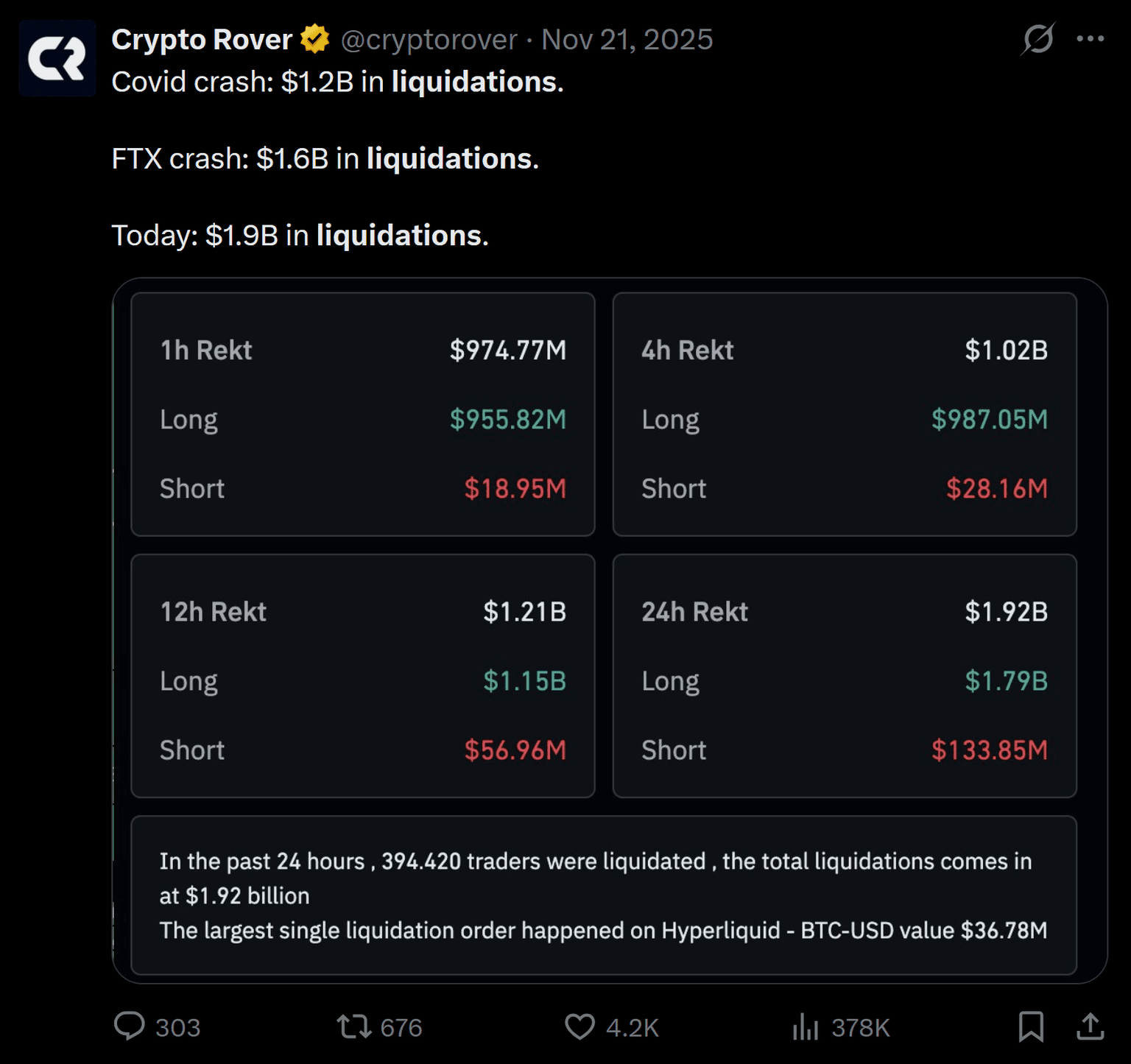View post analytics bar chart icon
This screenshot has width=1131, height=1064.
(x=805, y=1026)
